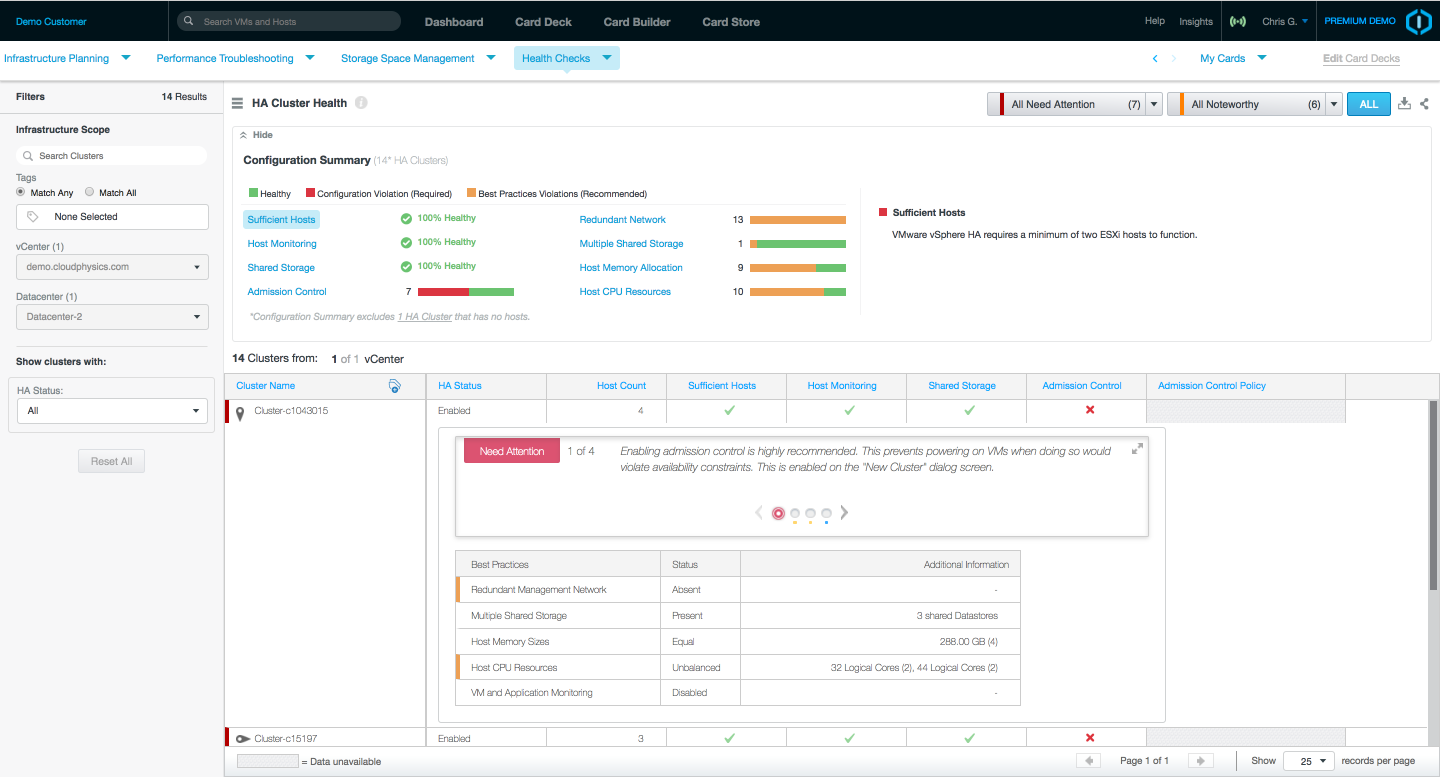The width and height of the screenshot is (1440, 777).
Task: Click info icon beside HA Cluster Health
Action: (x=361, y=103)
